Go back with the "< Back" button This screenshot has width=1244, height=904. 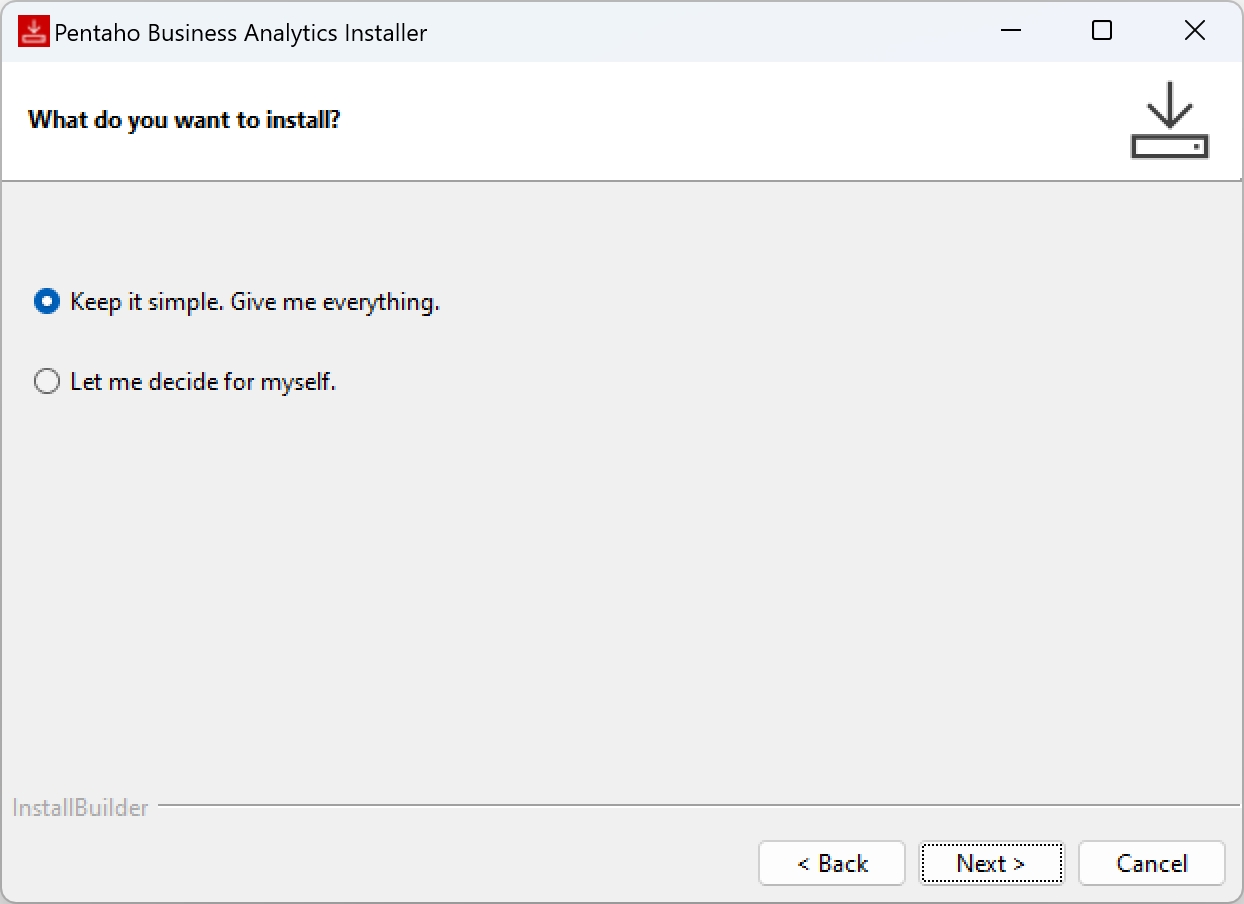pyautogui.click(x=832, y=863)
